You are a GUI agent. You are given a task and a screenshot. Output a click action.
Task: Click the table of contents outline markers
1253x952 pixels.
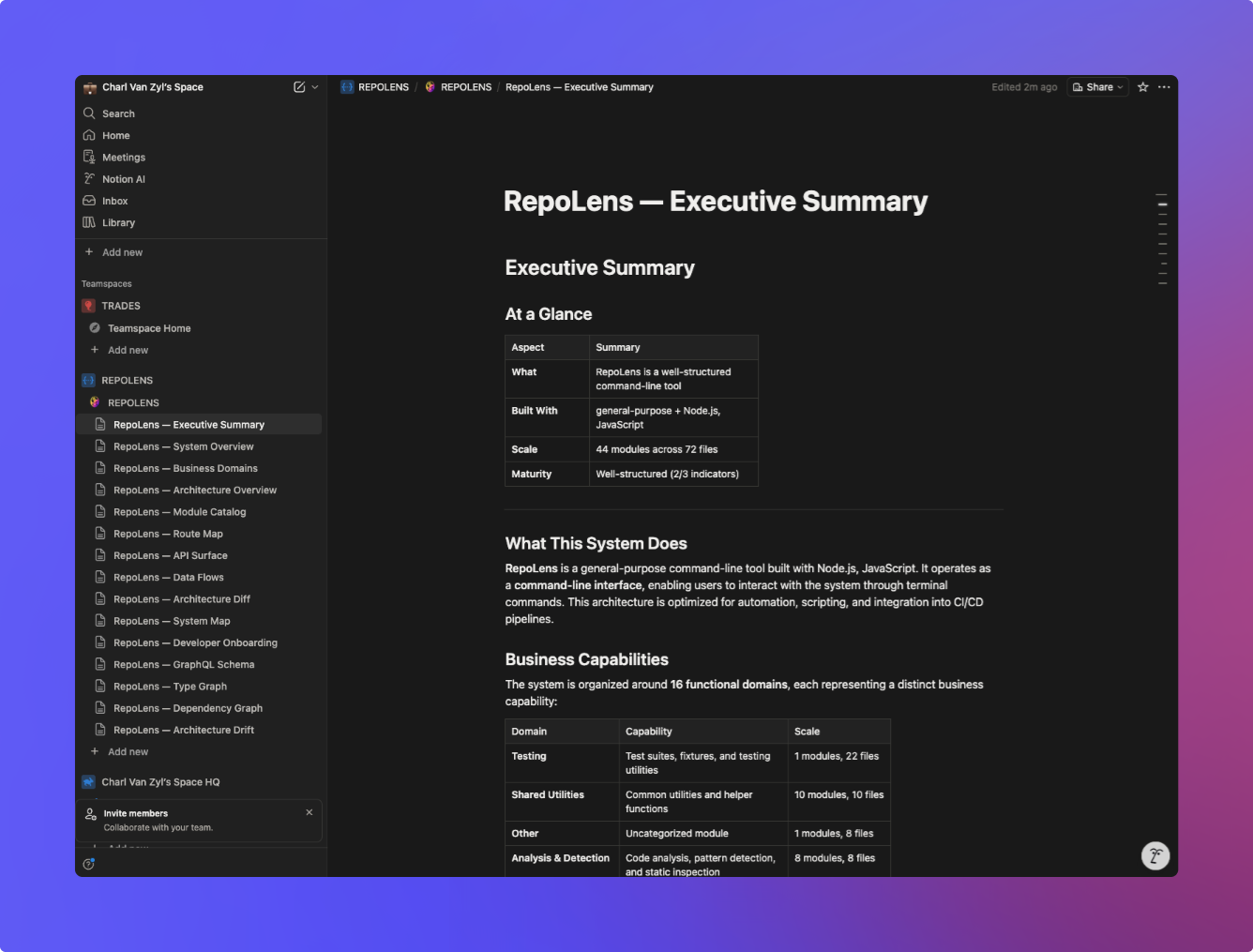[x=1162, y=239]
